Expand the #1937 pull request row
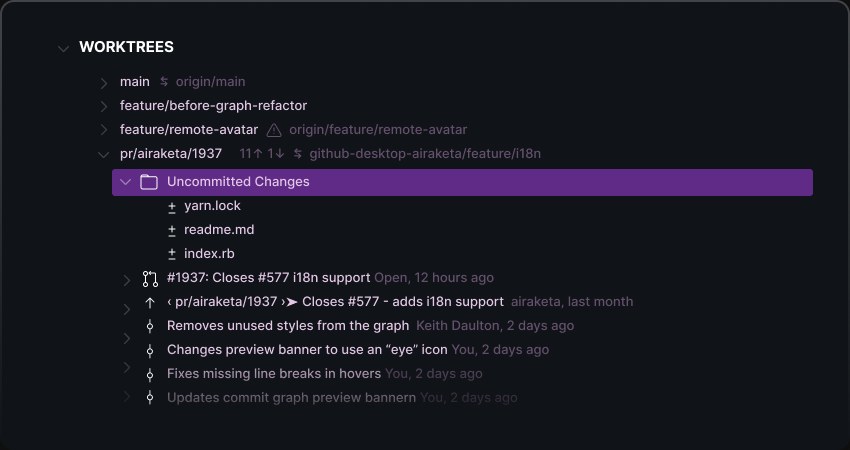The height and width of the screenshot is (450, 850). (127, 280)
